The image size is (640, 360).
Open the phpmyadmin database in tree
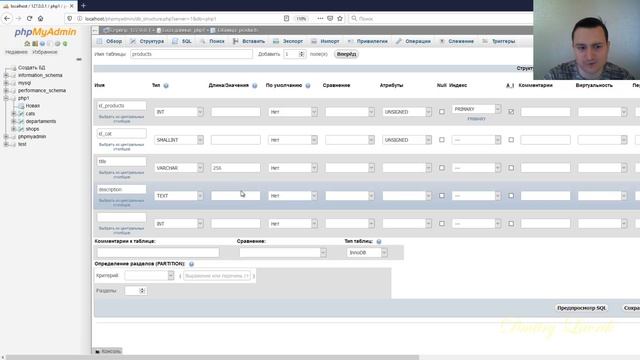coord(32,137)
